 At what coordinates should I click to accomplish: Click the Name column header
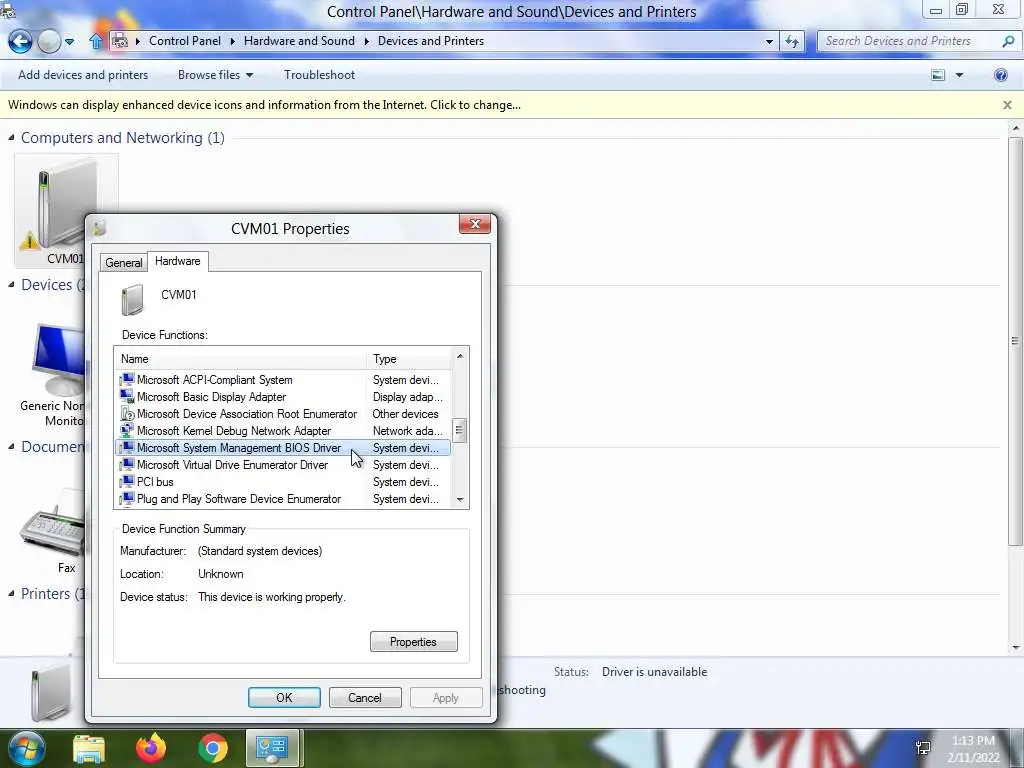[x=240, y=359]
